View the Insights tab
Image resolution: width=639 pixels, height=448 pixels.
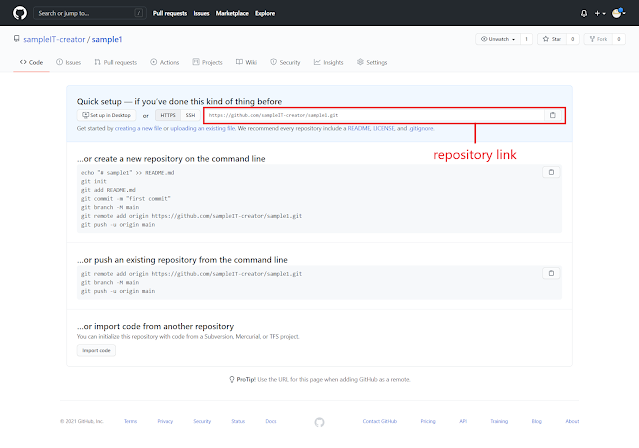(x=328, y=62)
